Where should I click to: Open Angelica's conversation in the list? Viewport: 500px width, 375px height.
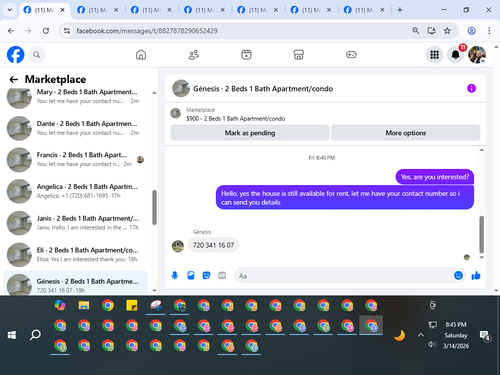point(75,191)
